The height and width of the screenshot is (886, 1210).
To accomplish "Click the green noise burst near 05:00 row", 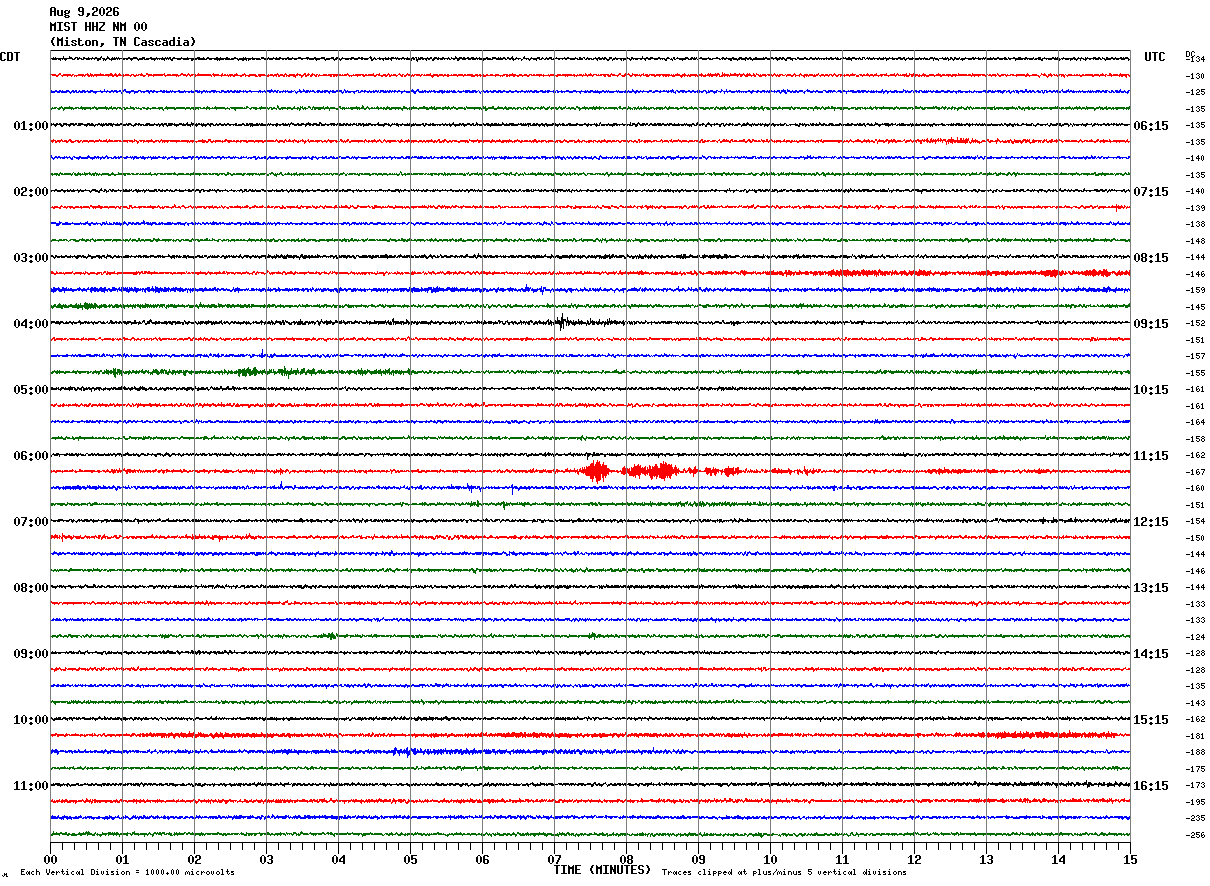I will pos(260,371).
